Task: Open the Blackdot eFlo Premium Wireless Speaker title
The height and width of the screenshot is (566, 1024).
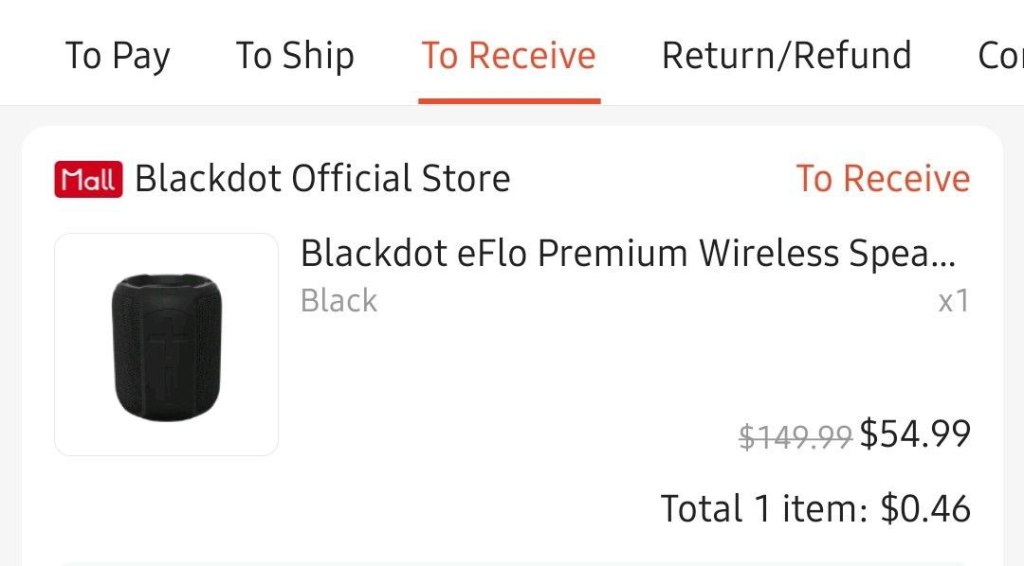Action: pyautogui.click(x=628, y=254)
